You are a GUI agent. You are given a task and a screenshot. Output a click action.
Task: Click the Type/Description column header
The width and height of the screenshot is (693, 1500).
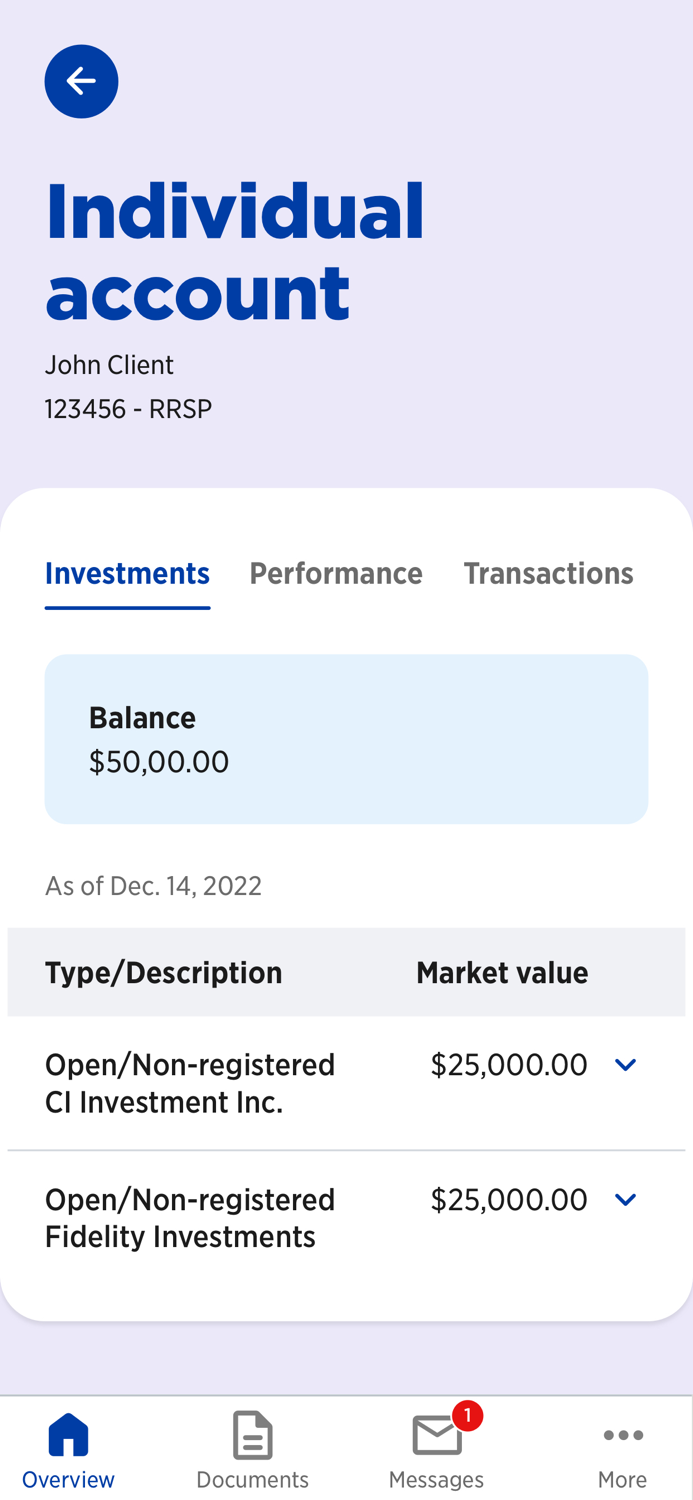pyautogui.click(x=163, y=972)
